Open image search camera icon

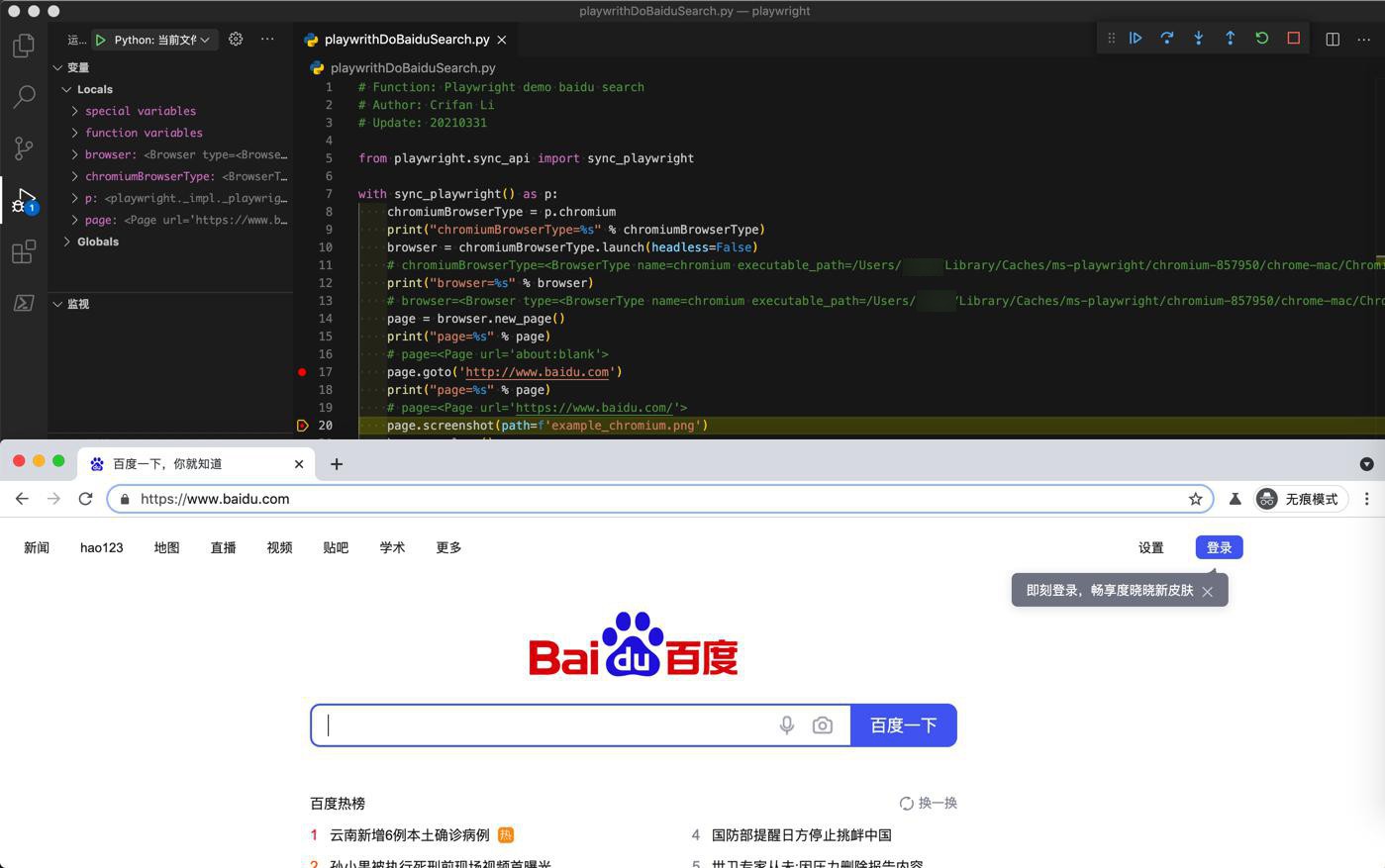pyautogui.click(x=823, y=725)
